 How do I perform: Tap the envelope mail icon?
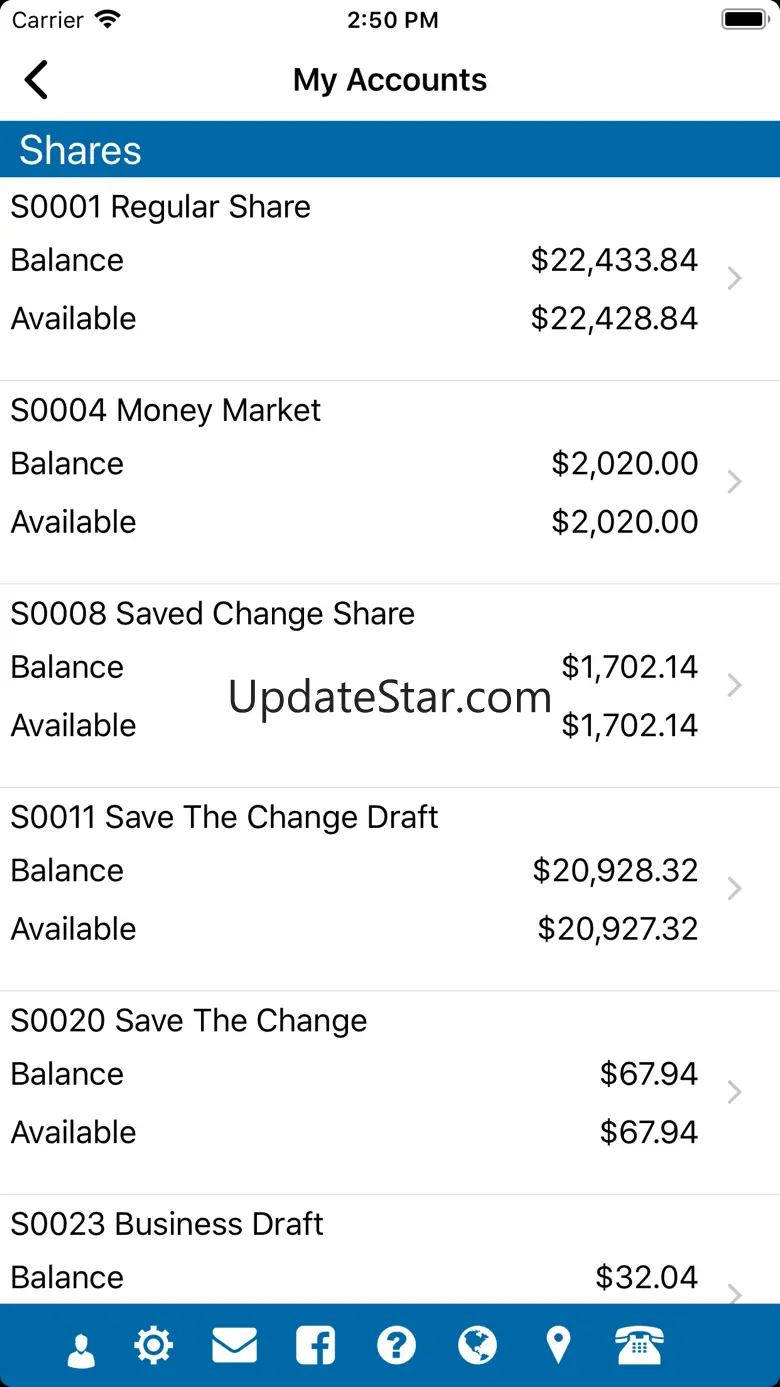[x=235, y=1346]
